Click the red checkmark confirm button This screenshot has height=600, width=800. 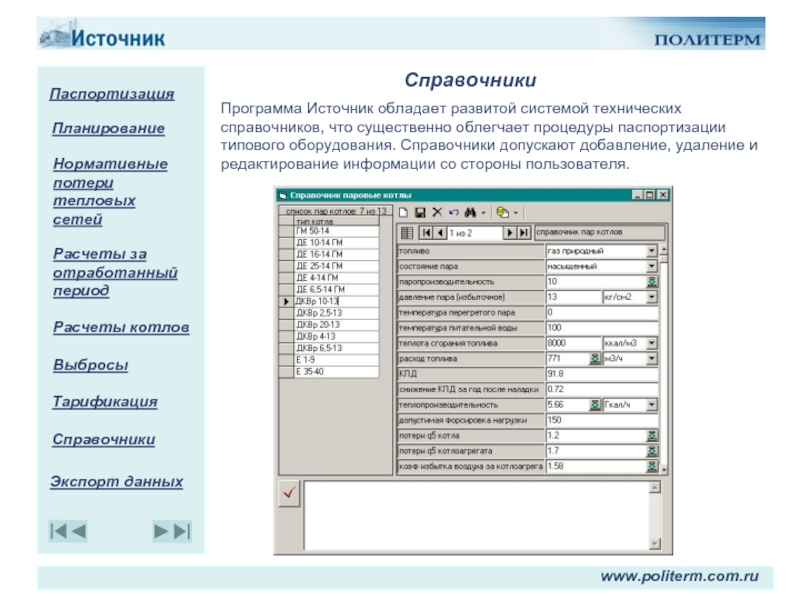289,493
